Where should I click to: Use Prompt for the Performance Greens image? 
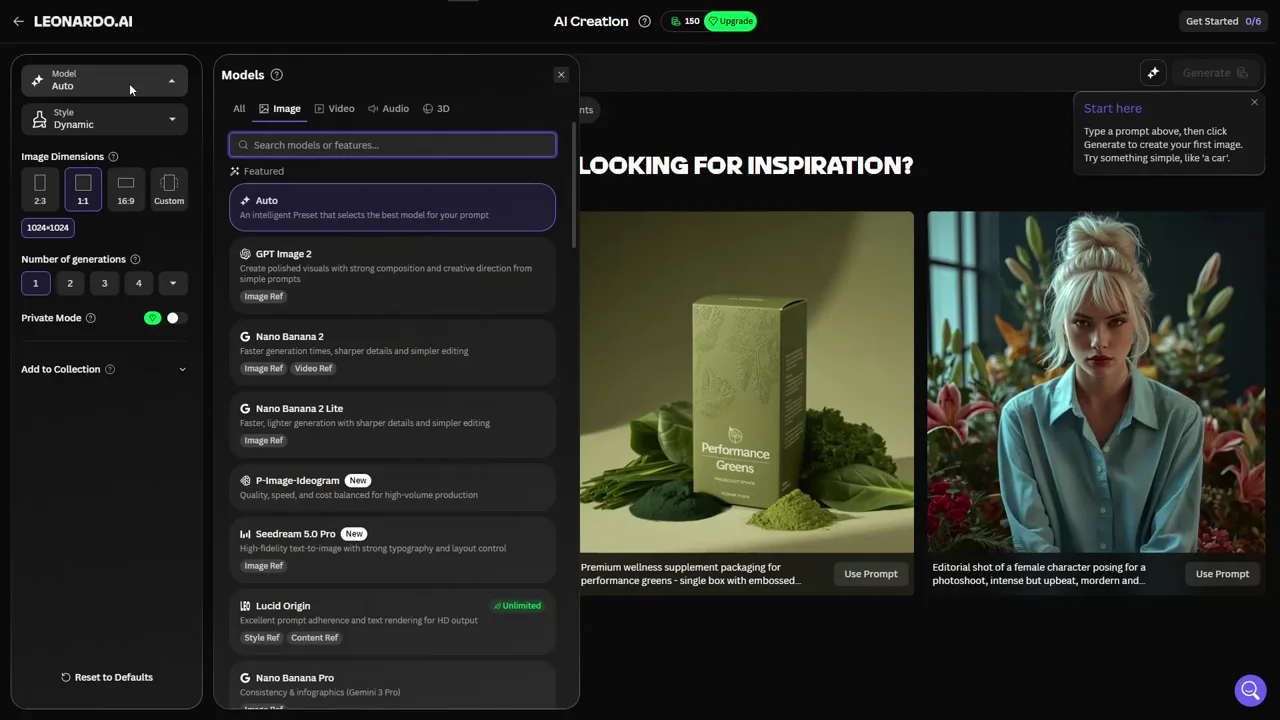871,574
